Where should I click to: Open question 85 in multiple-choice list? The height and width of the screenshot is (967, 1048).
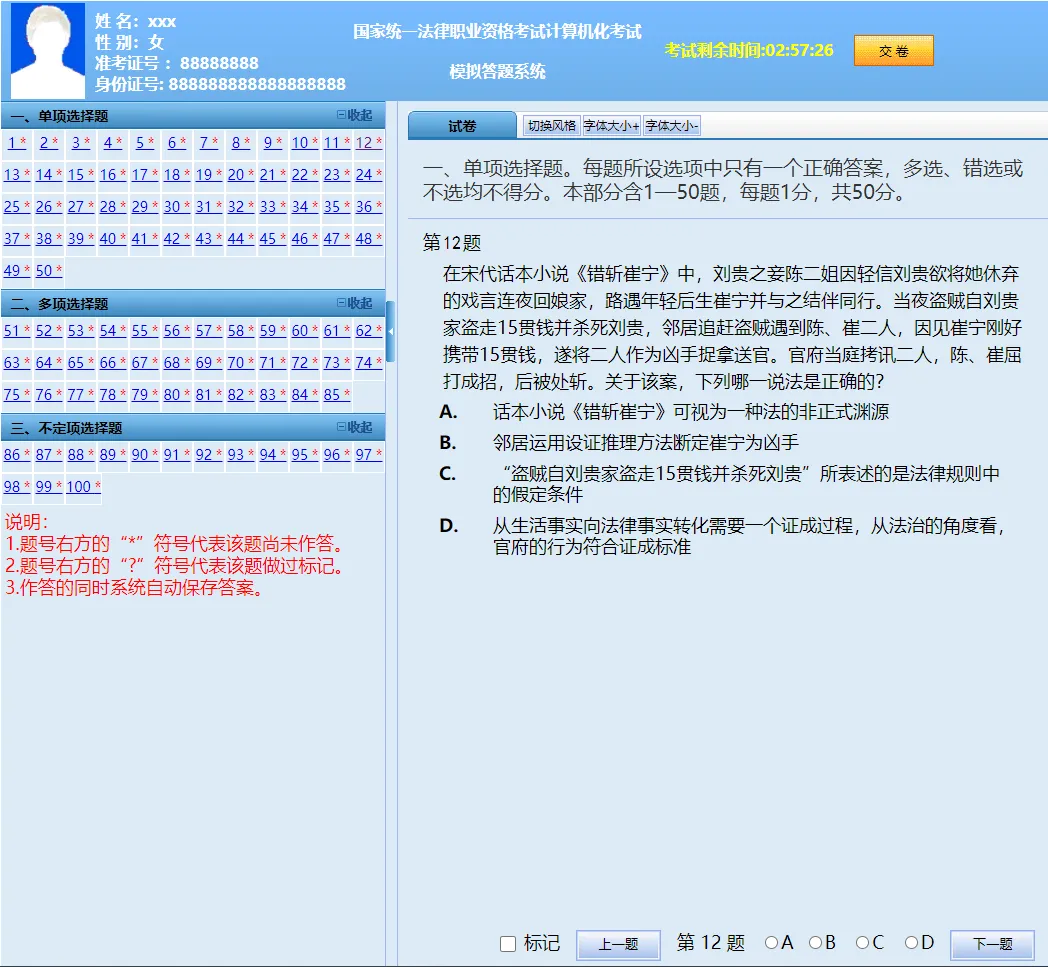[x=332, y=395]
